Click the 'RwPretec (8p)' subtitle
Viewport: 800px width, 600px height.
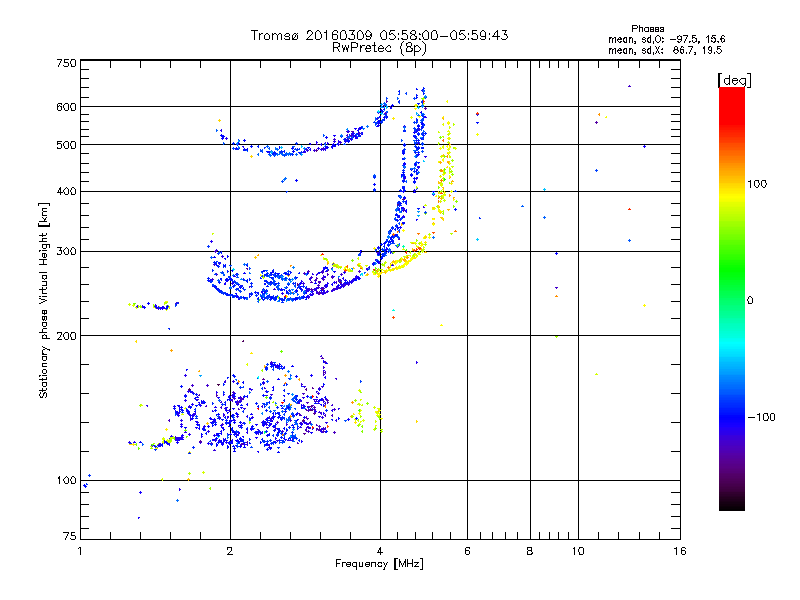(380, 48)
